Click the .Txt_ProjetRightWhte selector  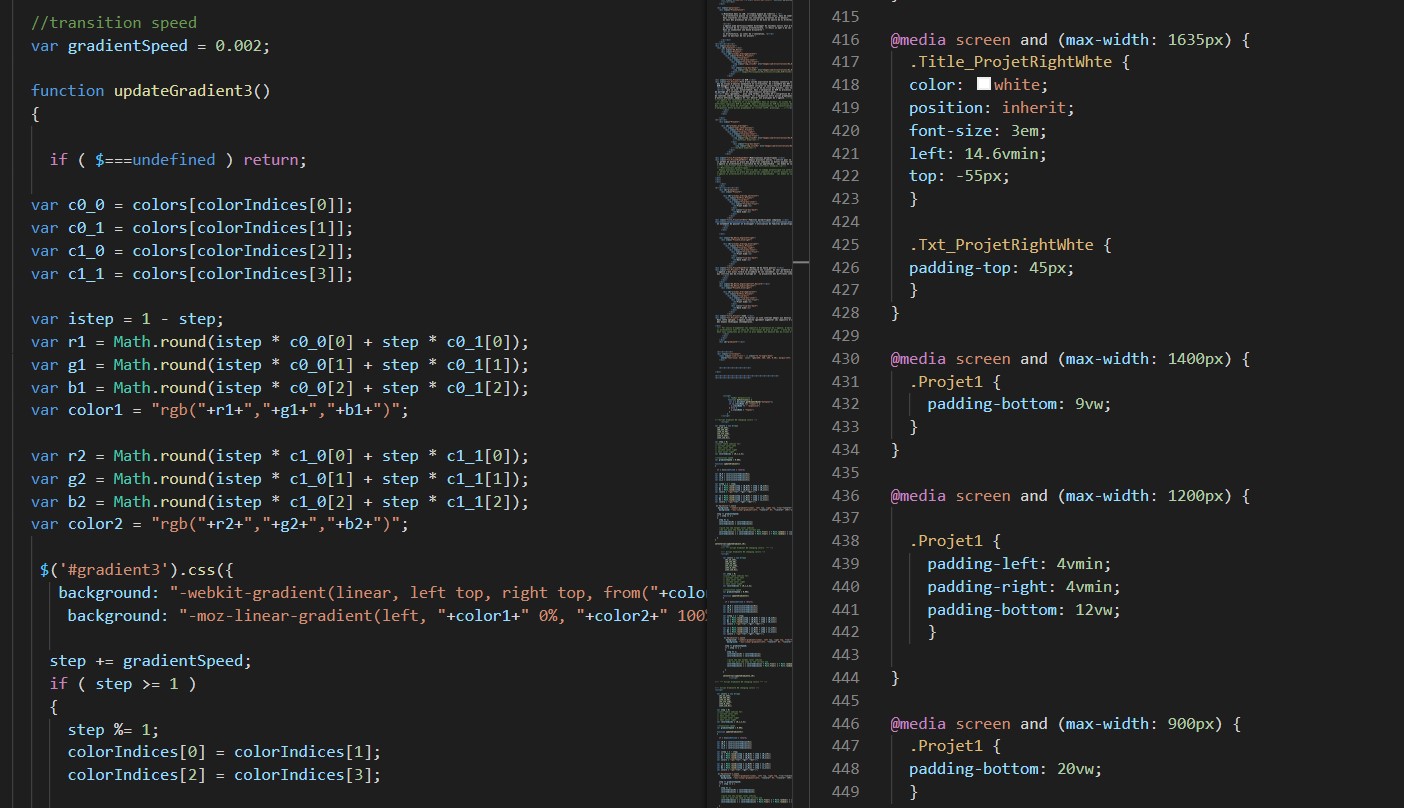tap(1001, 245)
